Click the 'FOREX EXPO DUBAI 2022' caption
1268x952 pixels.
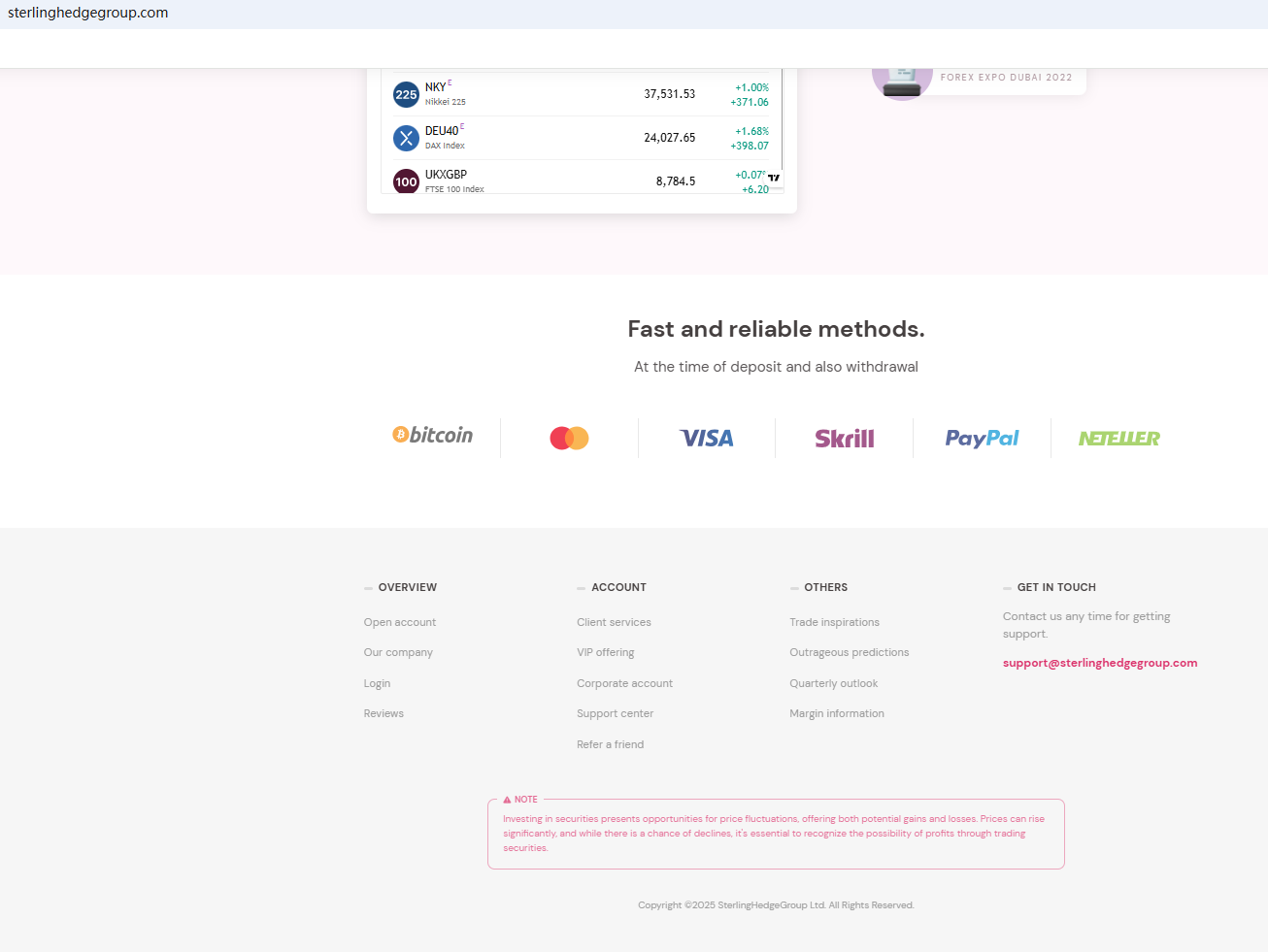point(1006,78)
